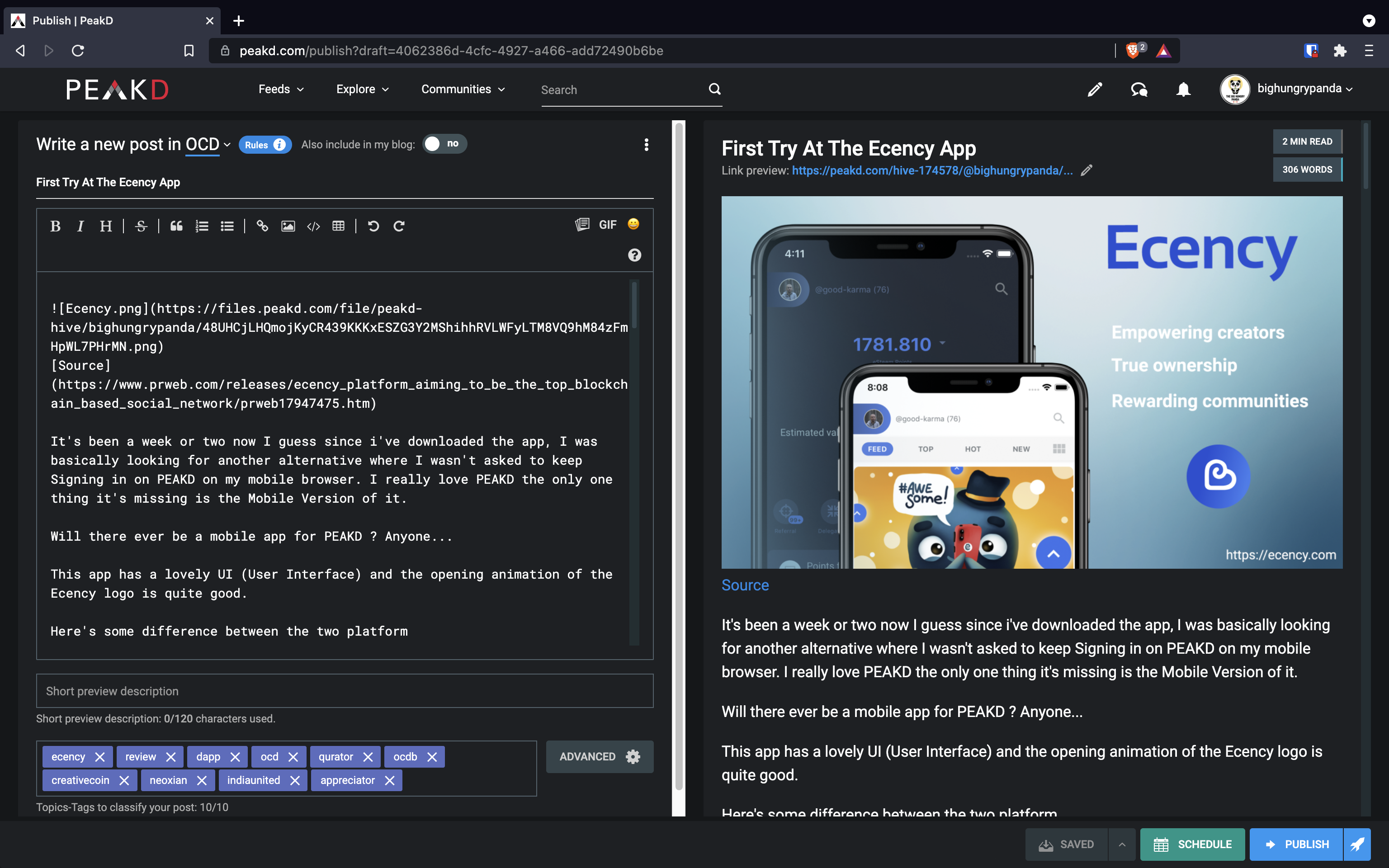Screen dimensions: 1389x868
Task: Open the browser extensions puzzle icon
Action: (1340, 51)
